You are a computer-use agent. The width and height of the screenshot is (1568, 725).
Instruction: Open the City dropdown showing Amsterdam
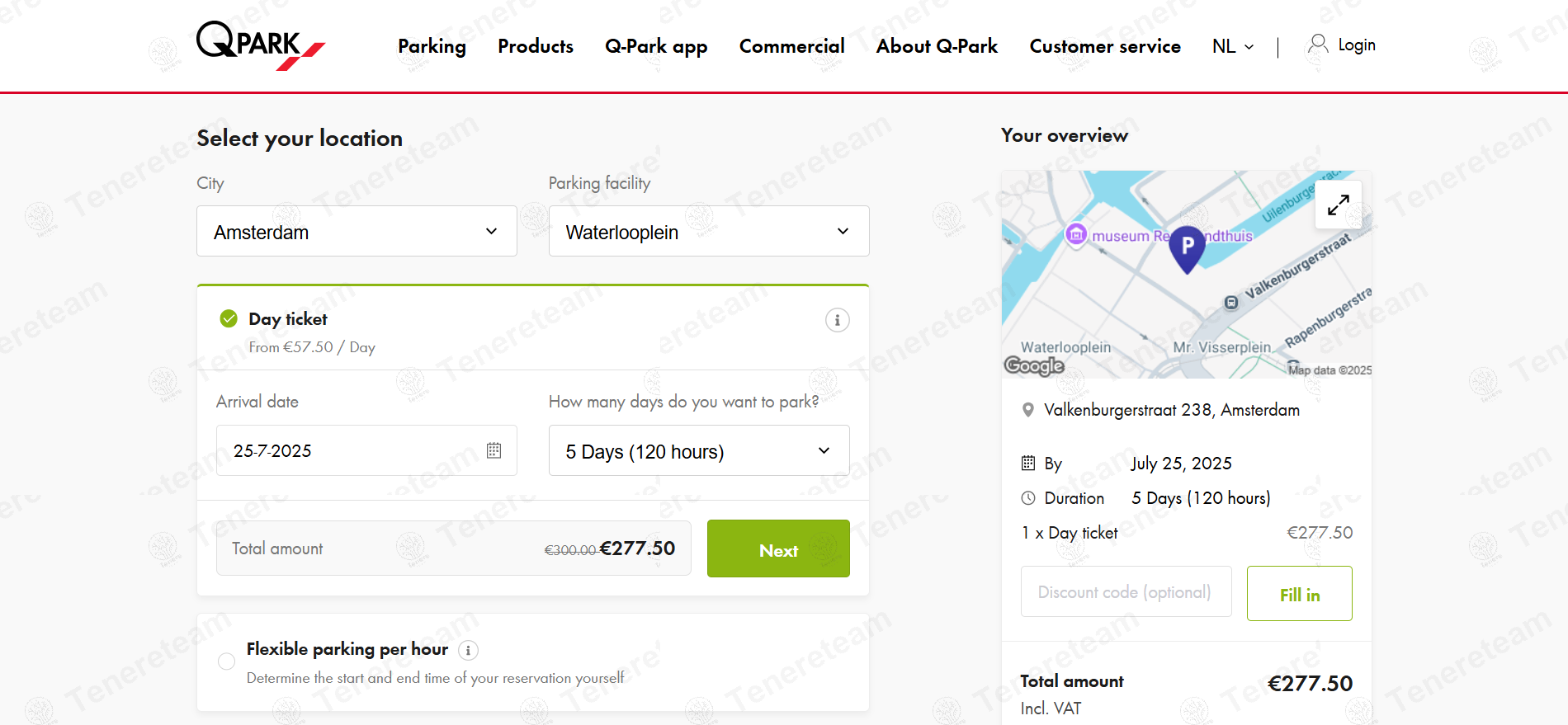[357, 232]
